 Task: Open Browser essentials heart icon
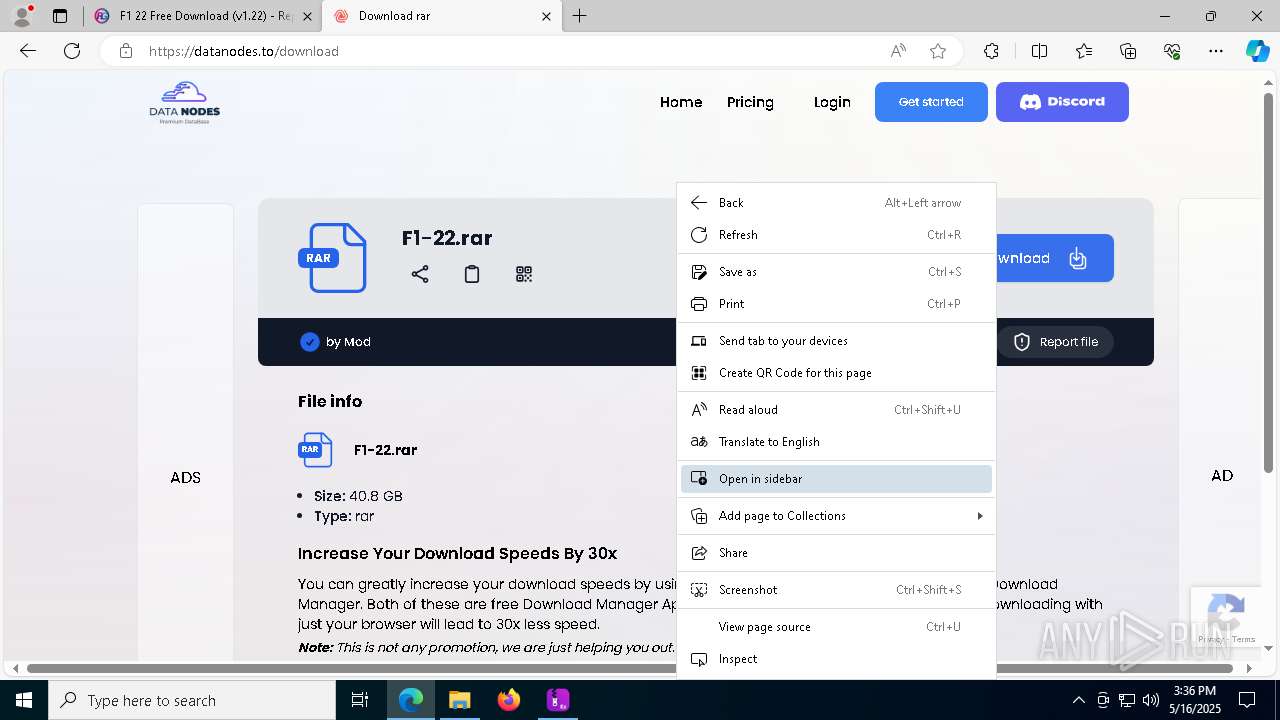coord(1172,51)
